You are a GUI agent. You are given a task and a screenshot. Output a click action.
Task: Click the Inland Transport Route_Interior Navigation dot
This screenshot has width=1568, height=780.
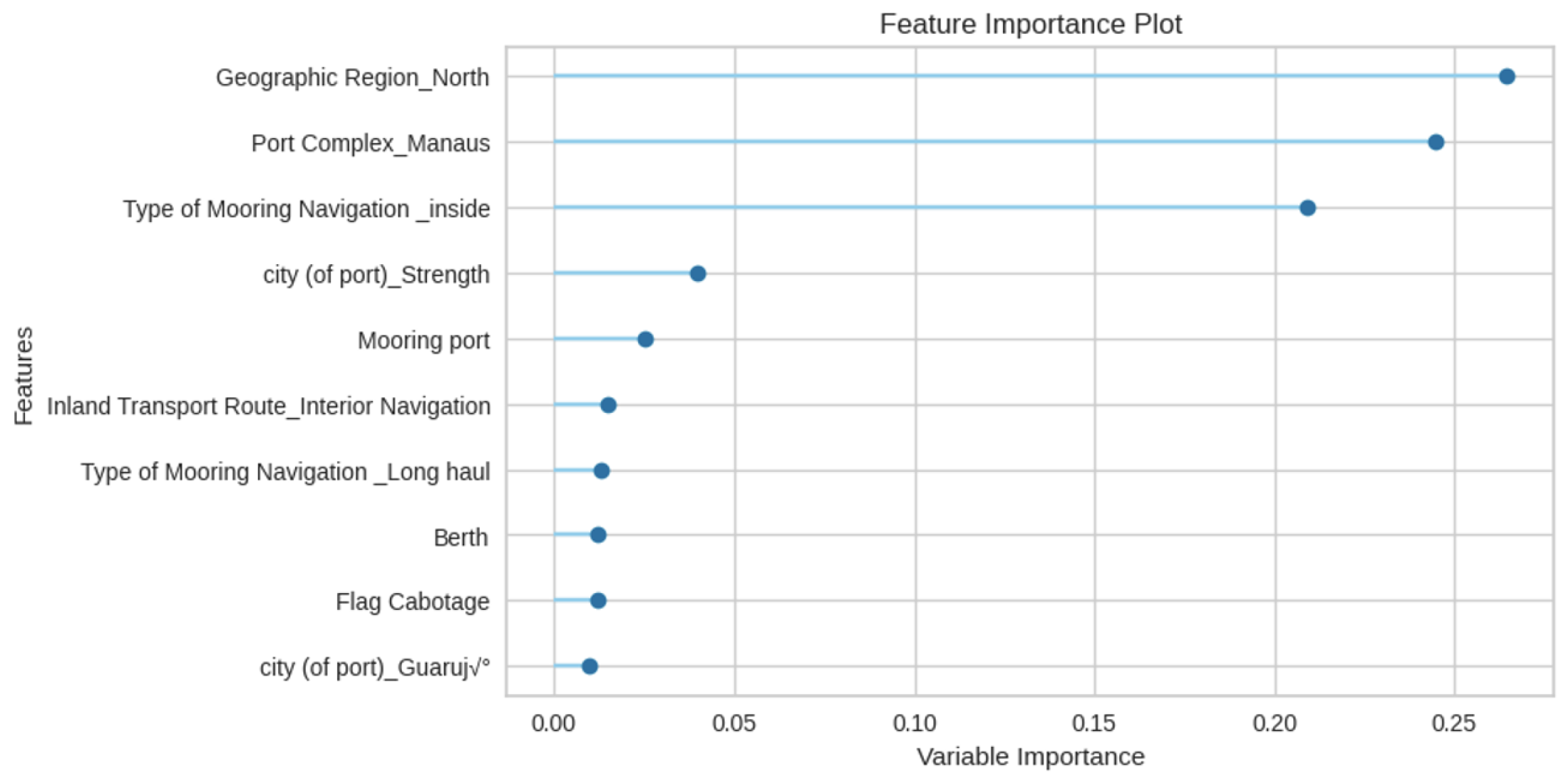[x=608, y=406]
